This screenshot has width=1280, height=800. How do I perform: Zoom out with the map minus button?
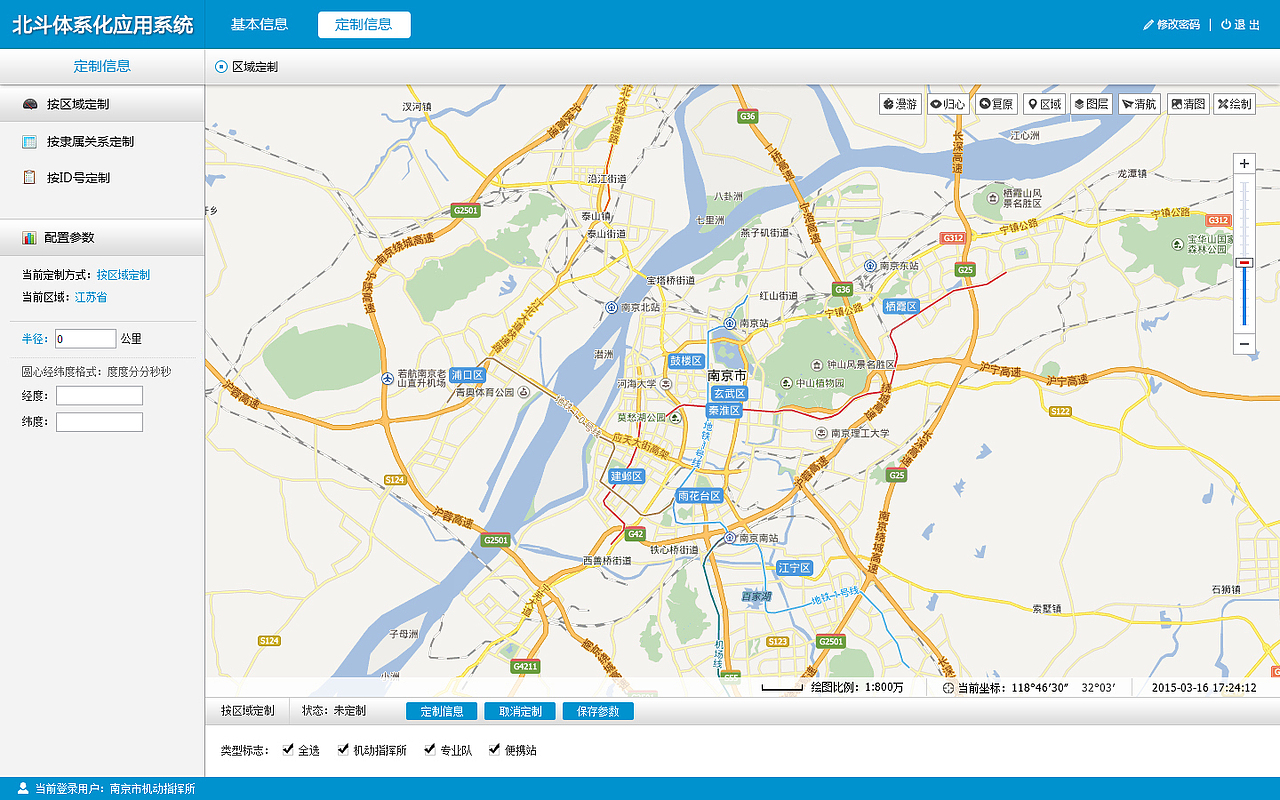pos(1244,344)
